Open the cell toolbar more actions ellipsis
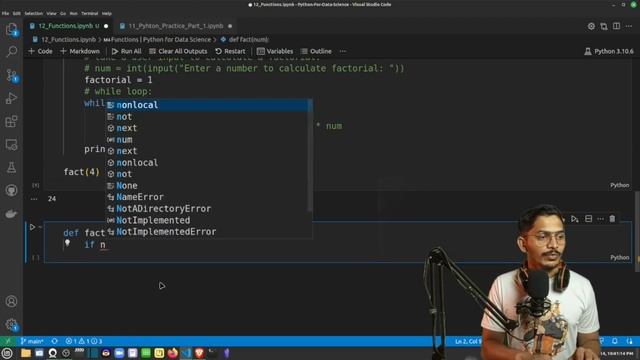Viewport: 640px width, 360px height. pyautogui.click(x=600, y=219)
